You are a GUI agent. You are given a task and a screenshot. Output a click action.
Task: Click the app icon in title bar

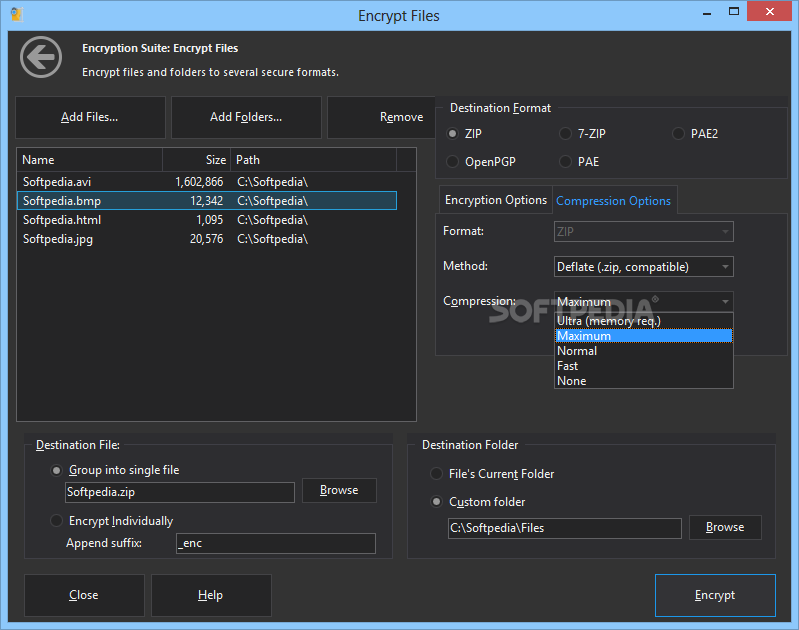pos(17,14)
